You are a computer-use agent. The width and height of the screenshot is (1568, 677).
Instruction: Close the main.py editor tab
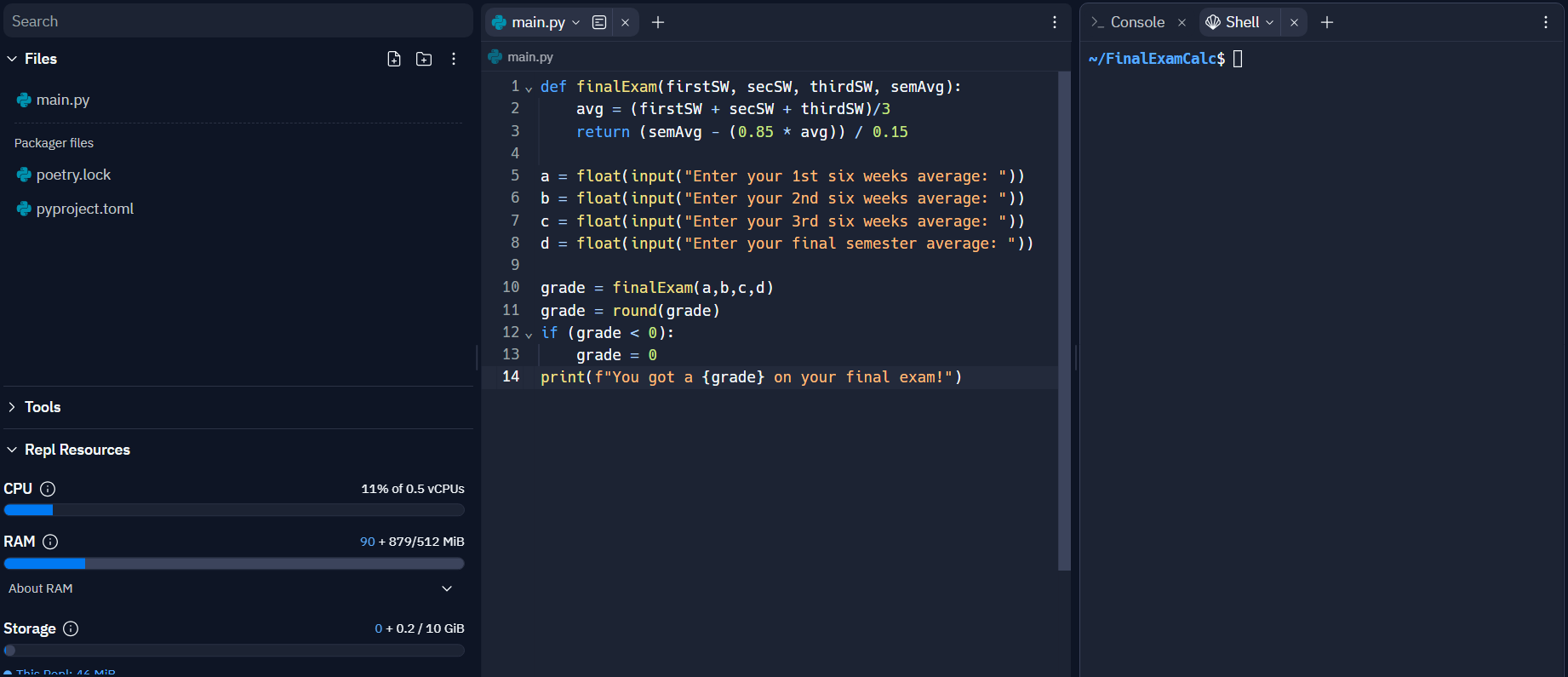pyautogui.click(x=626, y=22)
